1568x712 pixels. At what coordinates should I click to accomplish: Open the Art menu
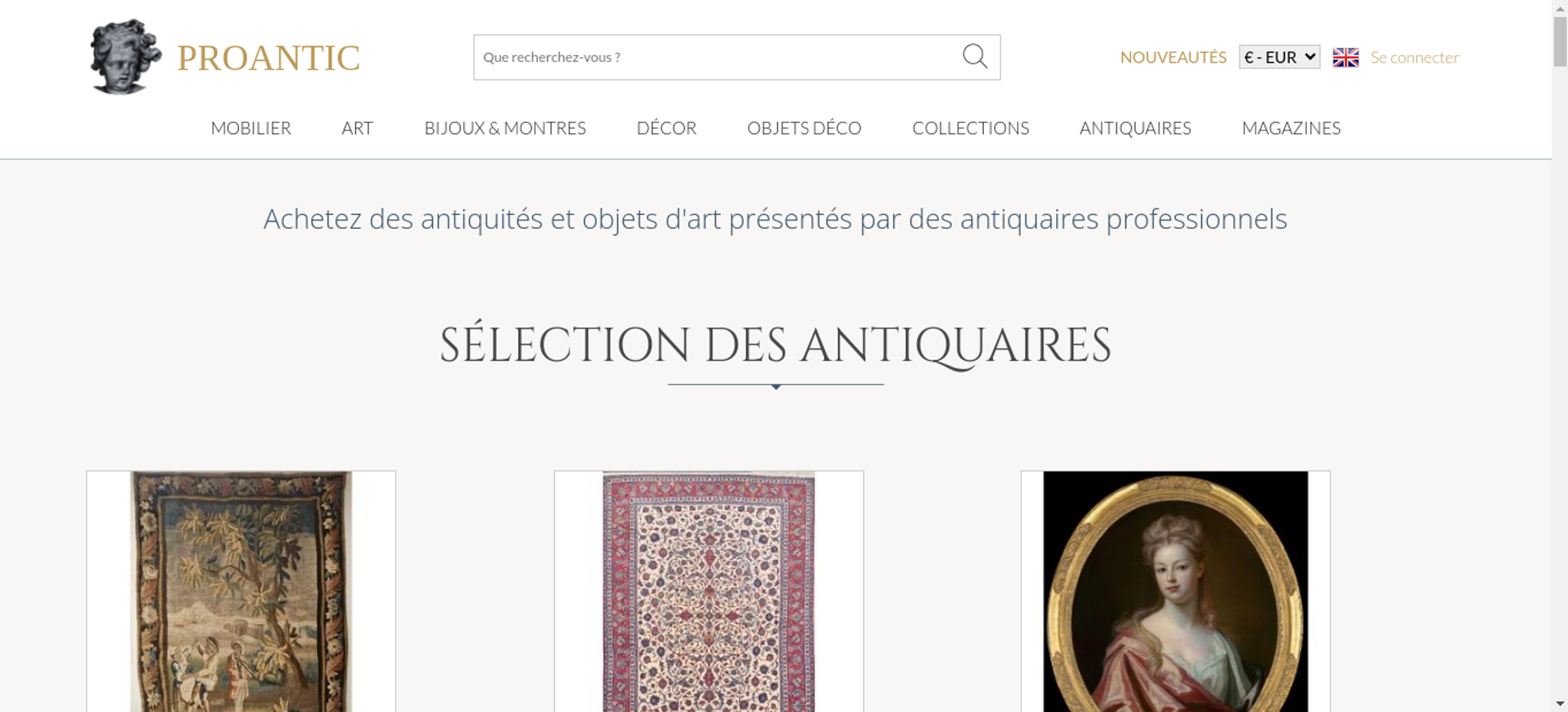point(358,128)
